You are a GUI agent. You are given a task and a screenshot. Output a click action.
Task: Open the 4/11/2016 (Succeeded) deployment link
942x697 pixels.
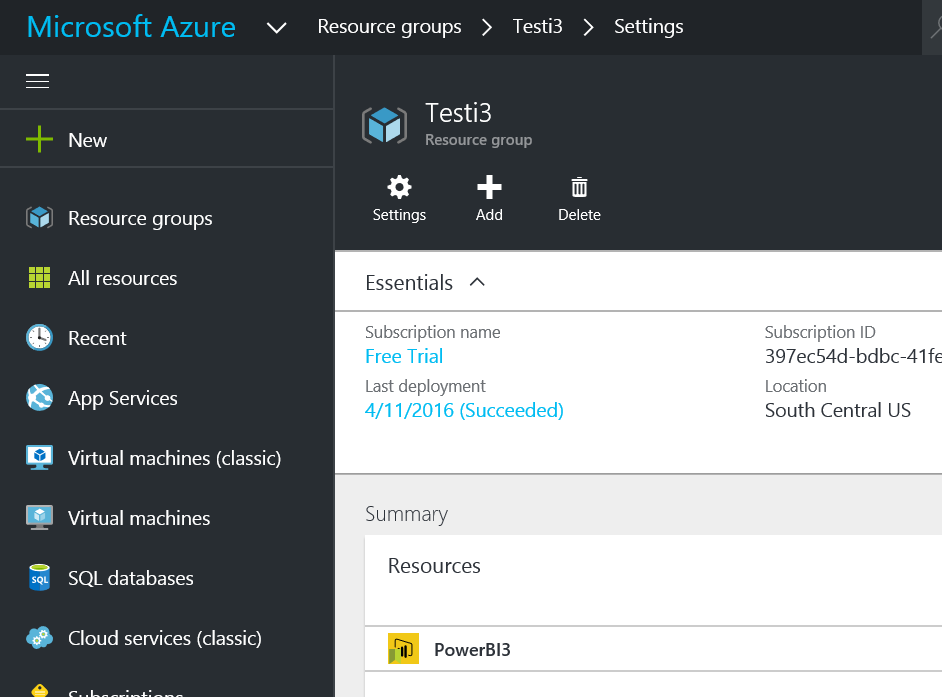point(464,410)
